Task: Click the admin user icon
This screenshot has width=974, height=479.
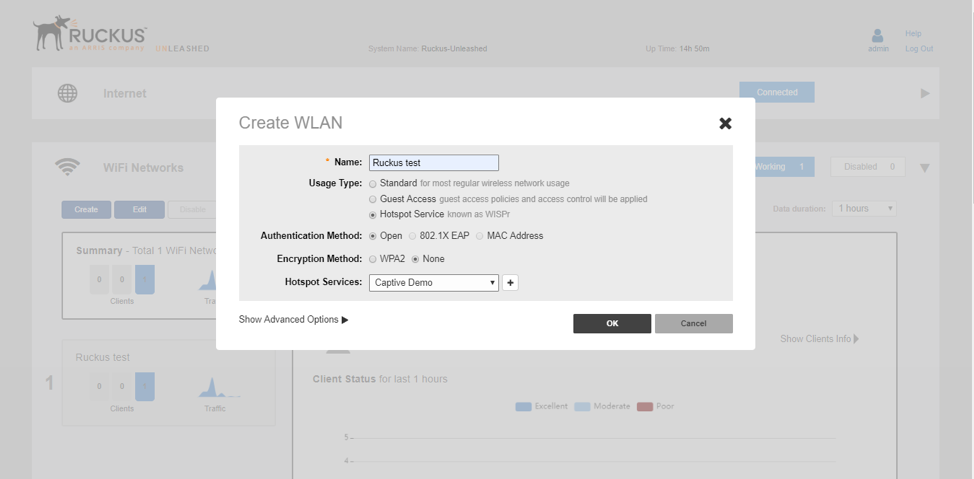Action: pyautogui.click(x=878, y=35)
